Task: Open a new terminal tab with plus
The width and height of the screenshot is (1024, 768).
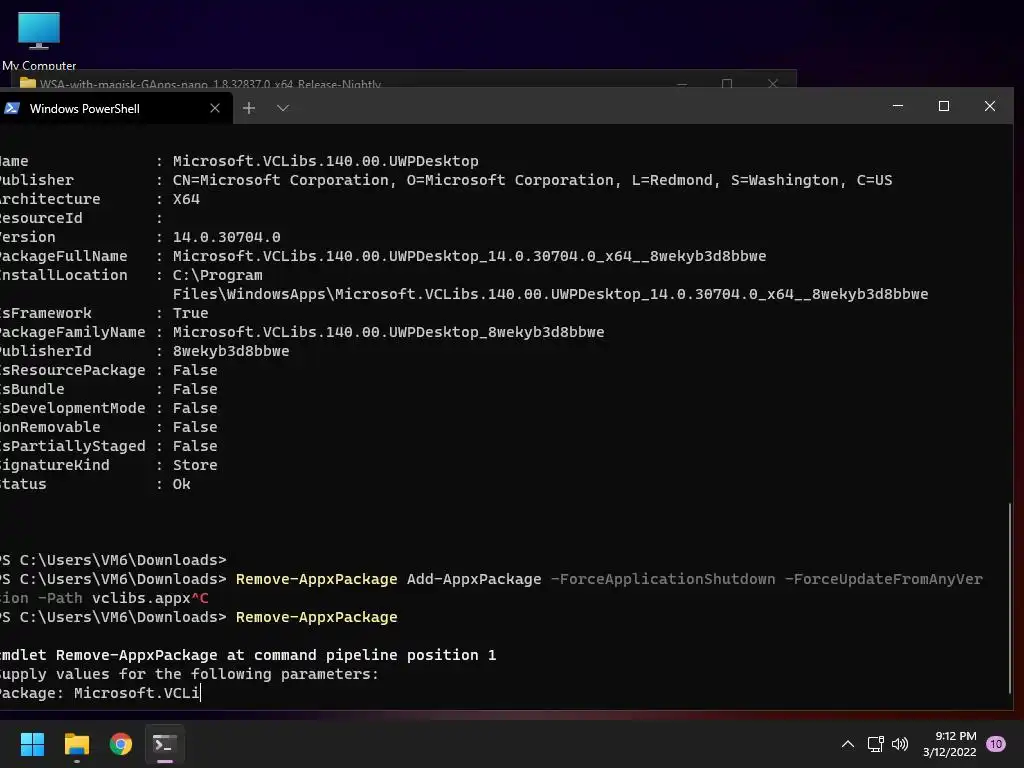Action: 249,108
